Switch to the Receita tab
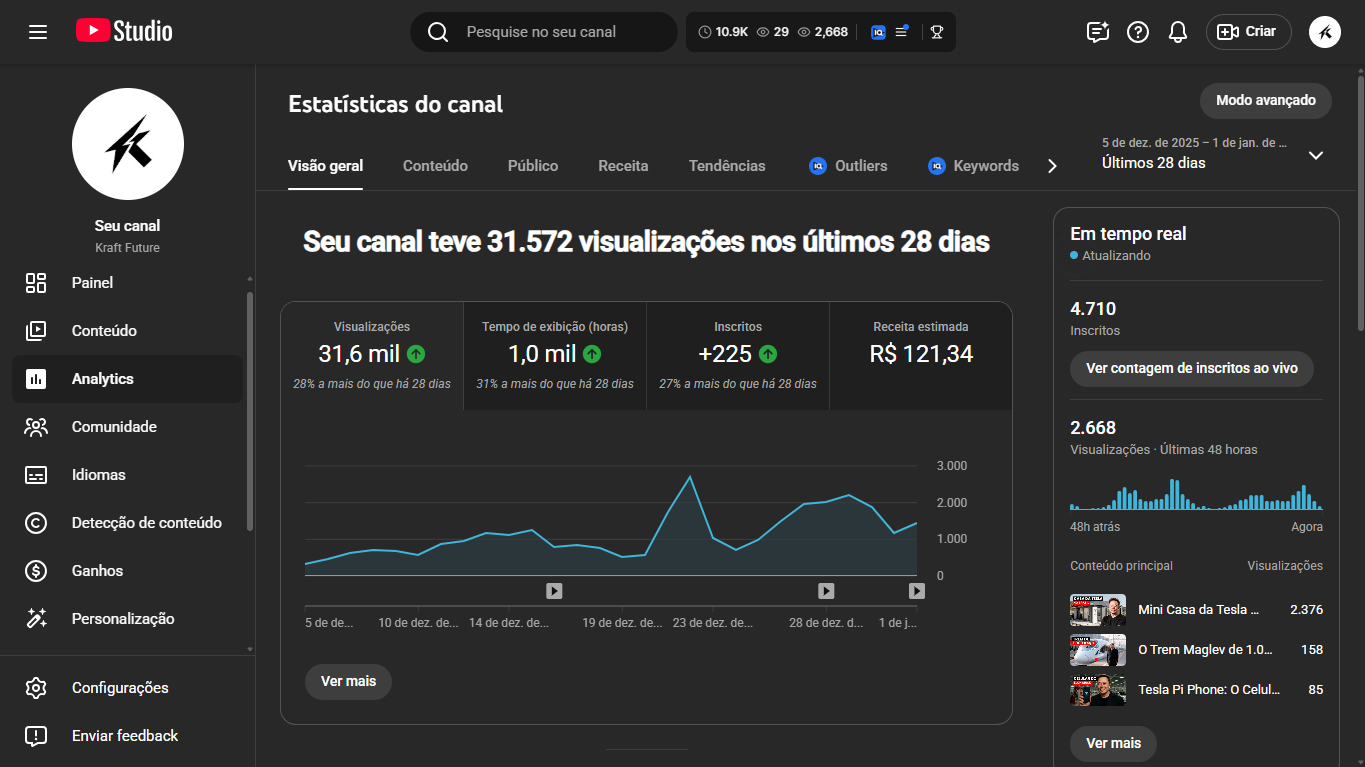This screenshot has height=767, width=1365. (623, 166)
